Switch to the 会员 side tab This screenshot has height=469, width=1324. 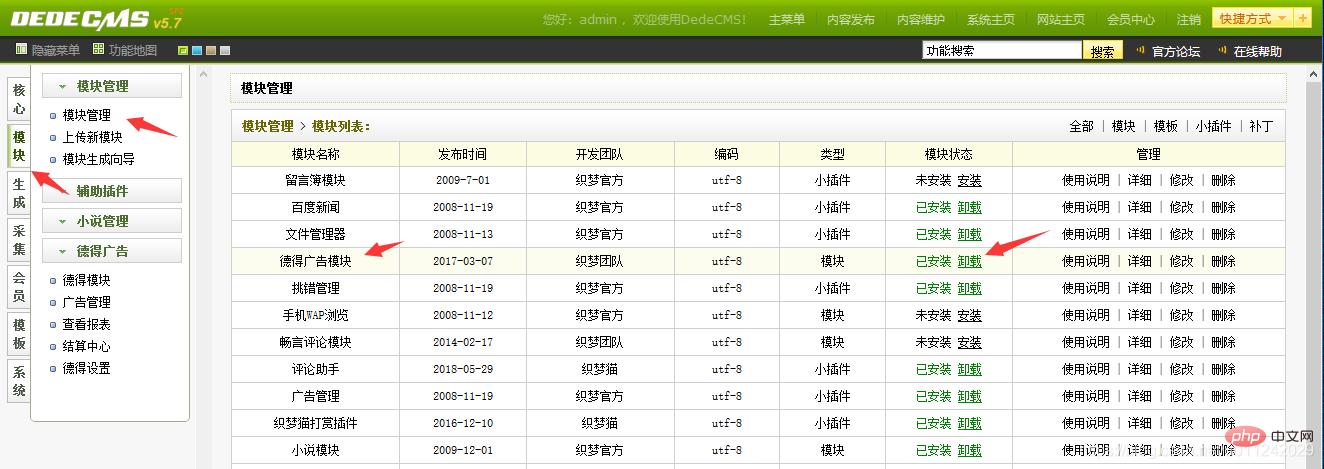click(19, 287)
